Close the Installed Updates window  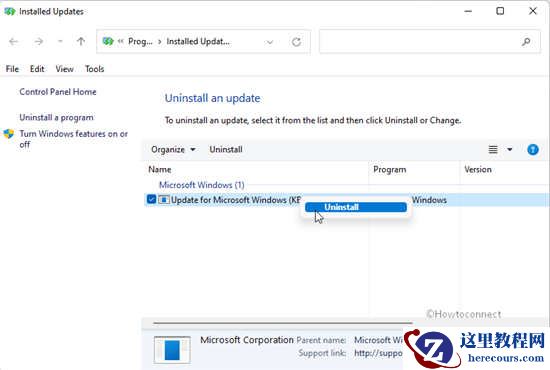(x=533, y=11)
